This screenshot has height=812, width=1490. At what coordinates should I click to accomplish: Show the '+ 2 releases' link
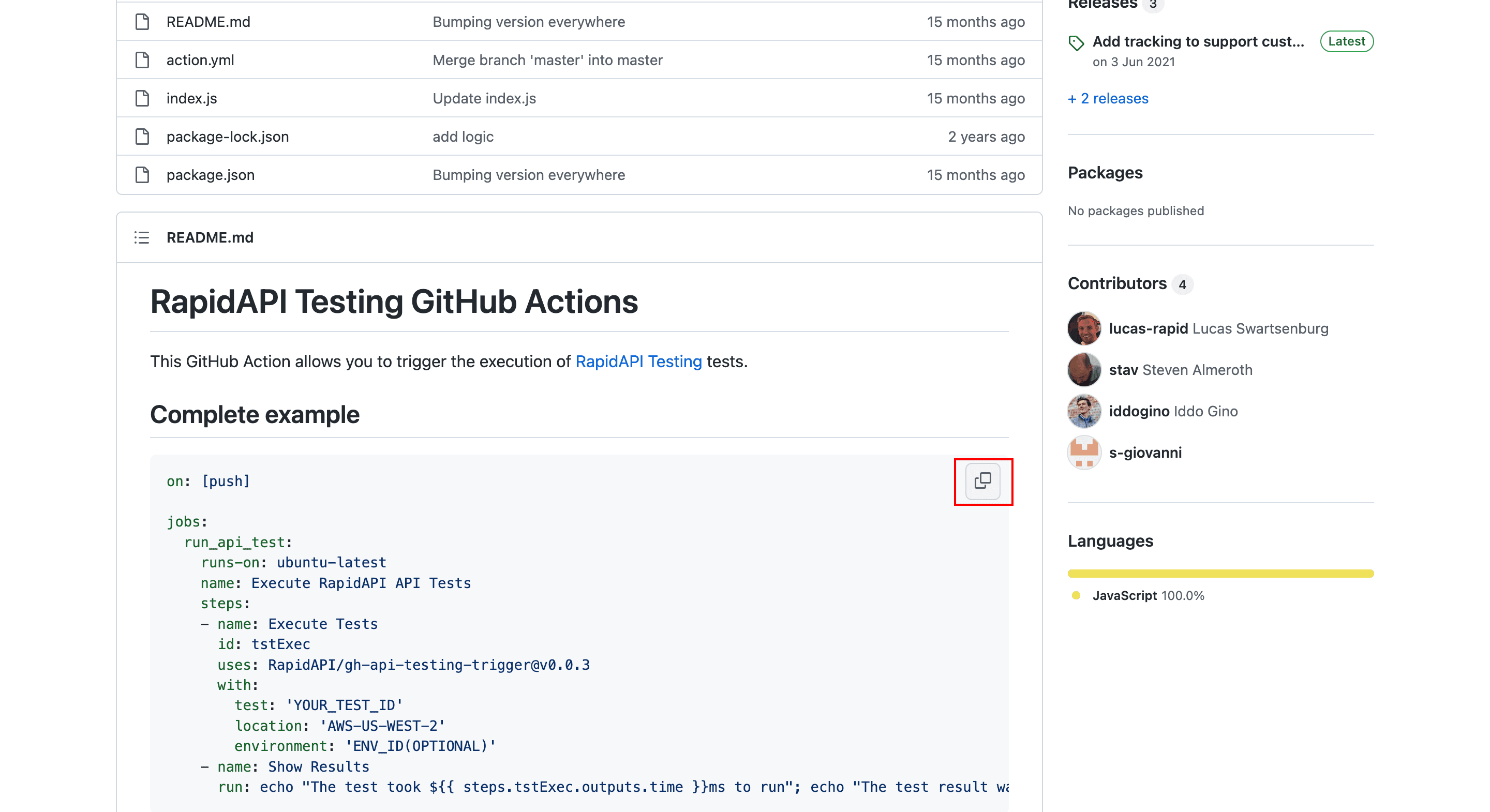(1108, 98)
